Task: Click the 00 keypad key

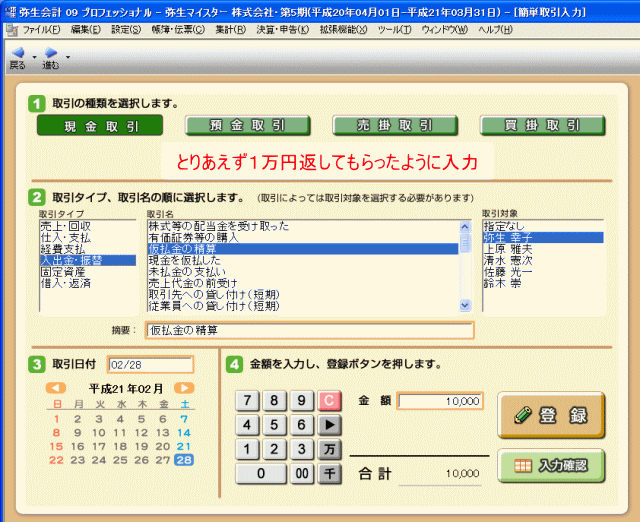Action: (302, 473)
